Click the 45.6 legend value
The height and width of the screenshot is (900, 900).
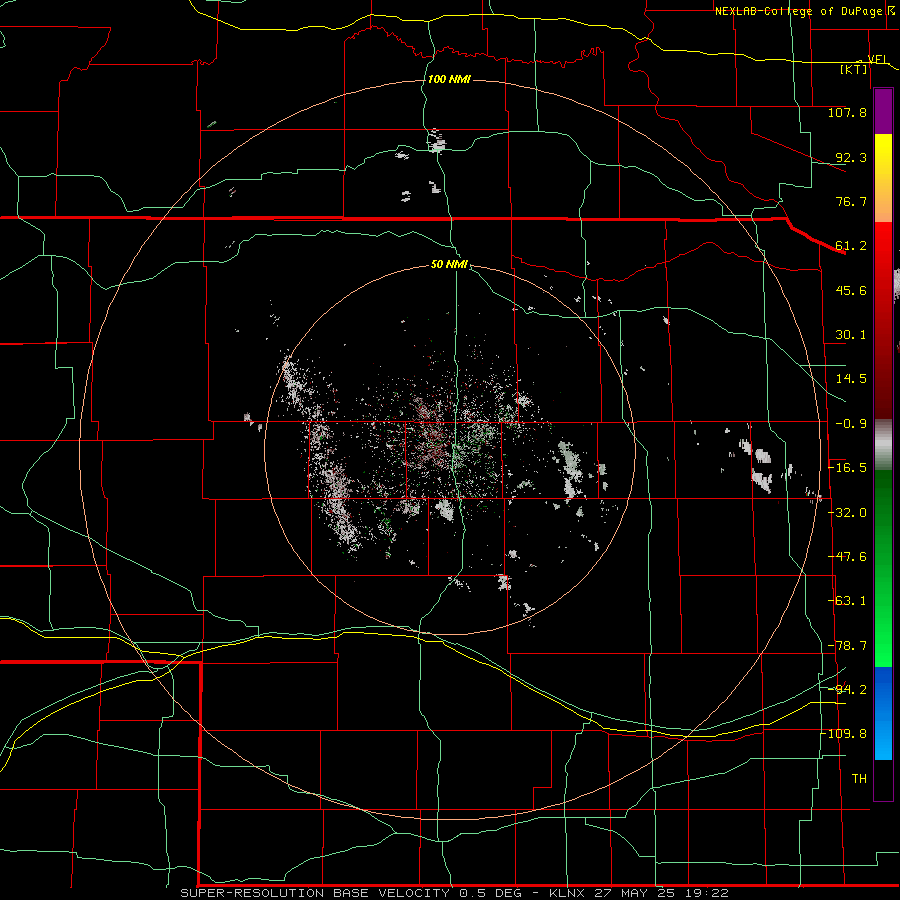click(x=851, y=290)
